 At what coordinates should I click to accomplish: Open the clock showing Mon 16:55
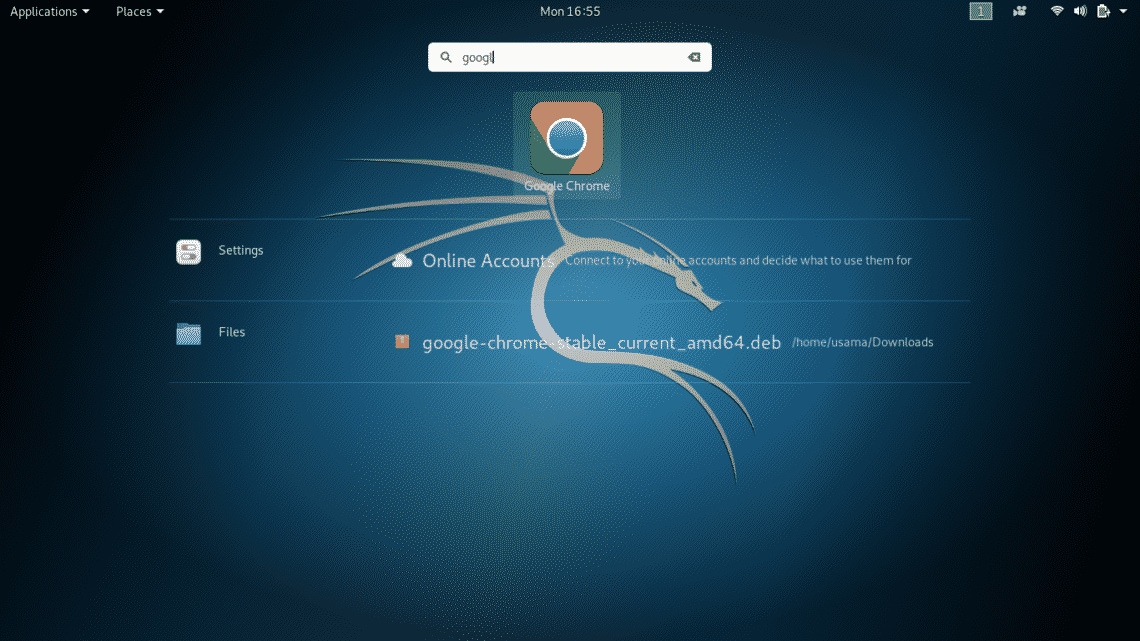click(570, 12)
